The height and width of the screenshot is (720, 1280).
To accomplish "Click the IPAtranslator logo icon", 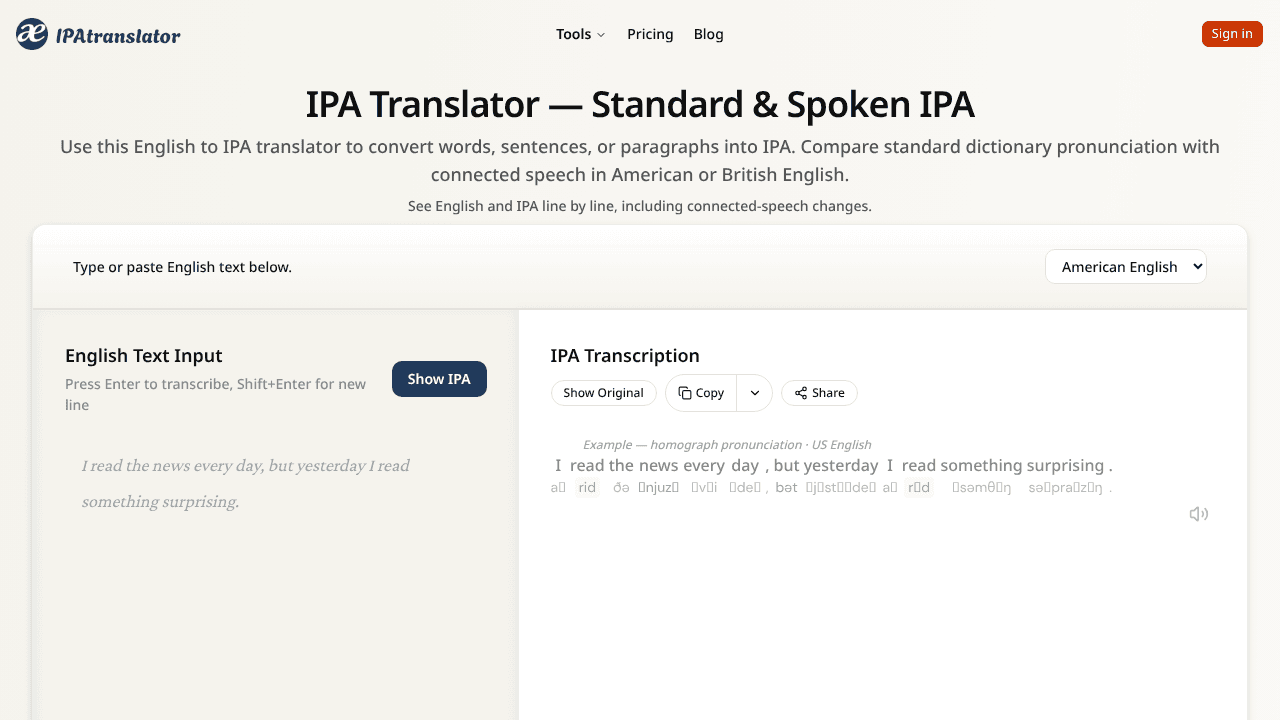I will [x=32, y=34].
